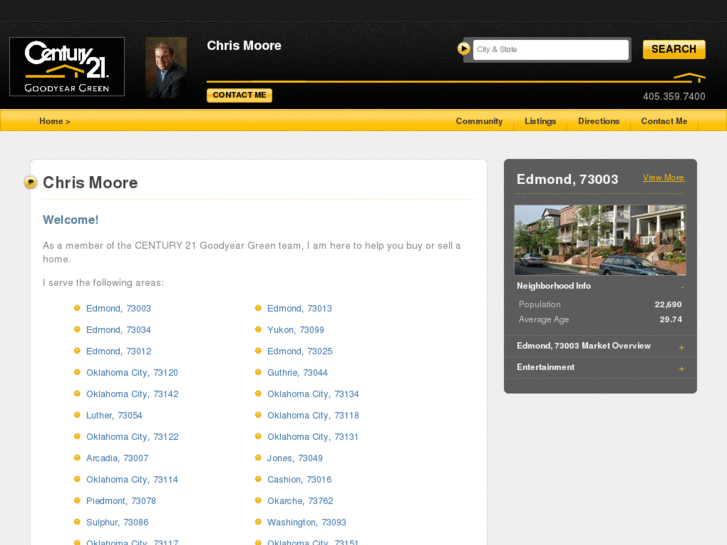Click the View More link
The width and height of the screenshot is (727, 545).
pyautogui.click(x=663, y=178)
